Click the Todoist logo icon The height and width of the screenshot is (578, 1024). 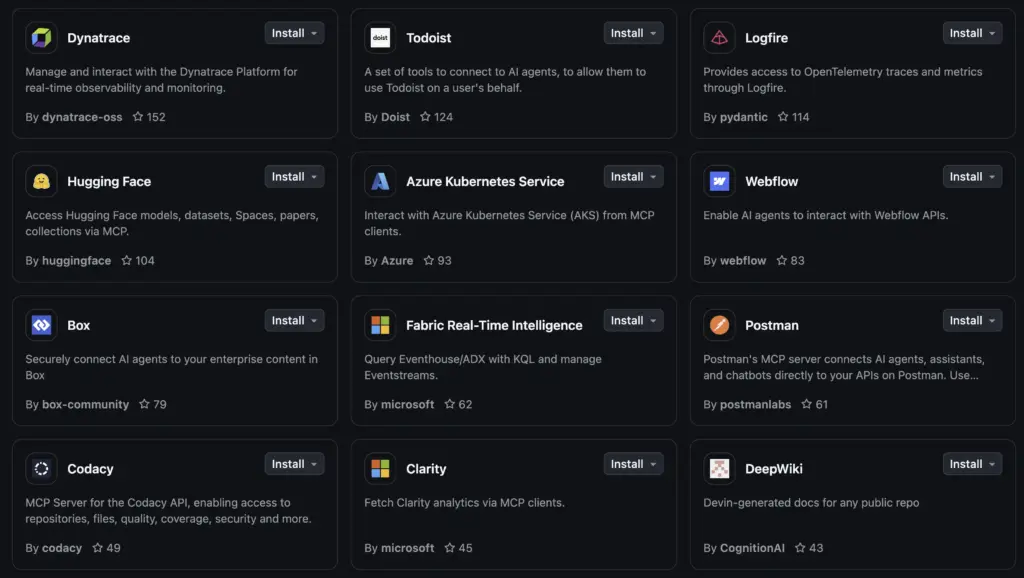coord(380,38)
